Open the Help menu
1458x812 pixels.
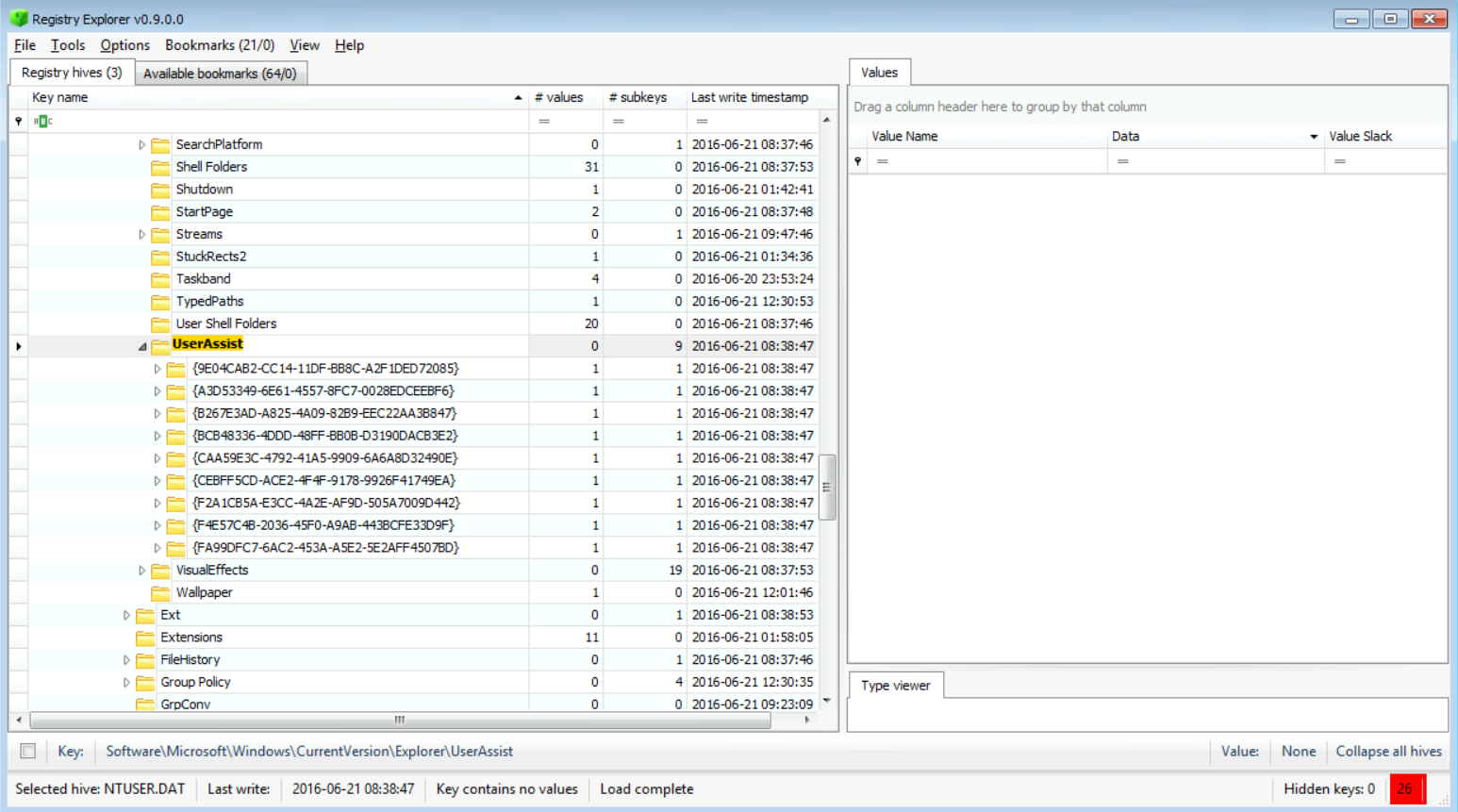point(349,45)
